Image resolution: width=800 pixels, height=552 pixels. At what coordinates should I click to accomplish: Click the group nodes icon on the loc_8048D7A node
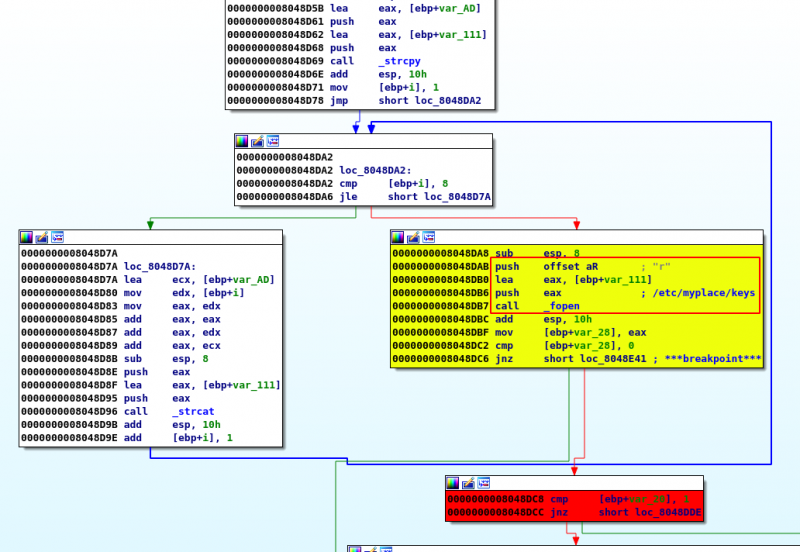(57, 237)
